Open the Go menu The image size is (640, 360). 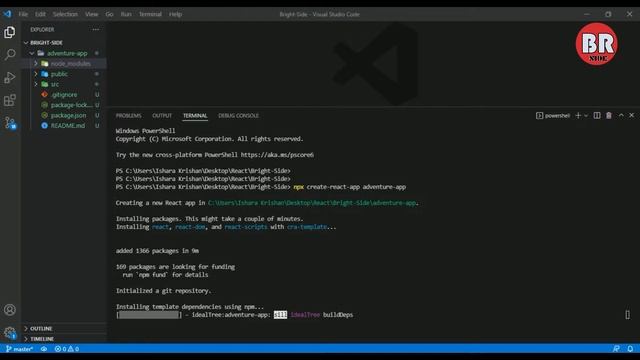(x=109, y=14)
